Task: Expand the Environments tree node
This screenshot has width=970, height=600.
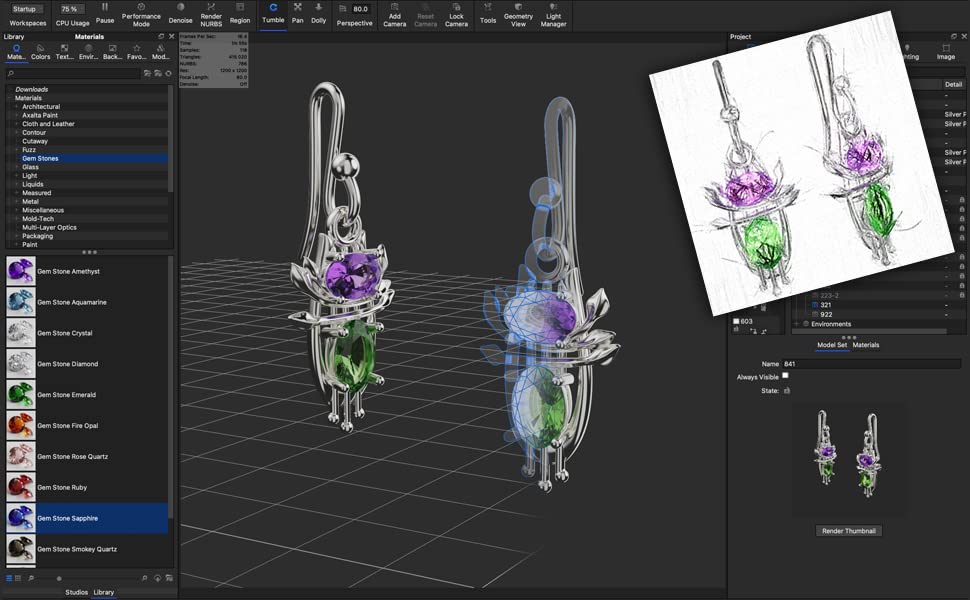Action: [796, 324]
